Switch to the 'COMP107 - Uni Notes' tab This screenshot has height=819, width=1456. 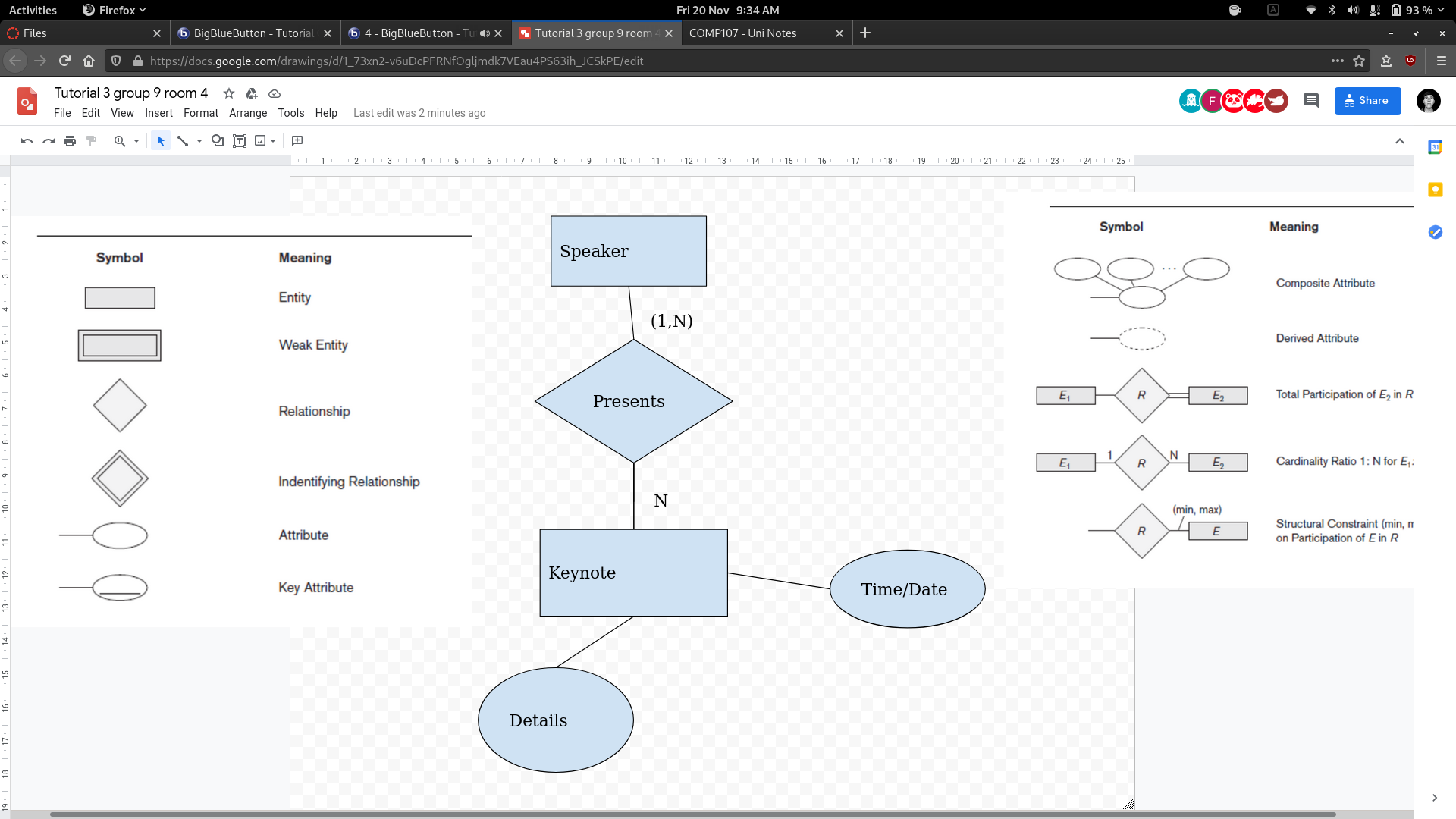(766, 33)
